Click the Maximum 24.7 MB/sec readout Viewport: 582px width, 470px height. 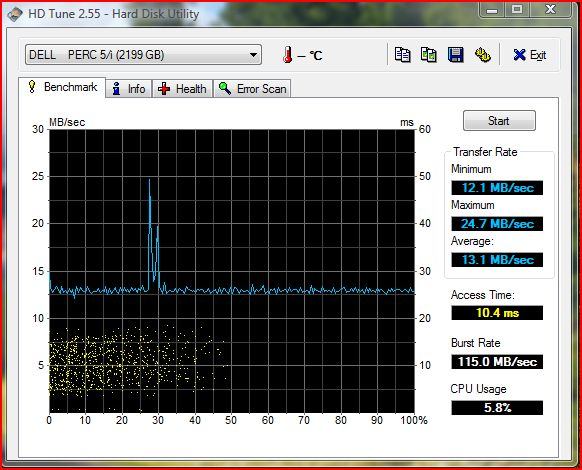click(x=497, y=224)
